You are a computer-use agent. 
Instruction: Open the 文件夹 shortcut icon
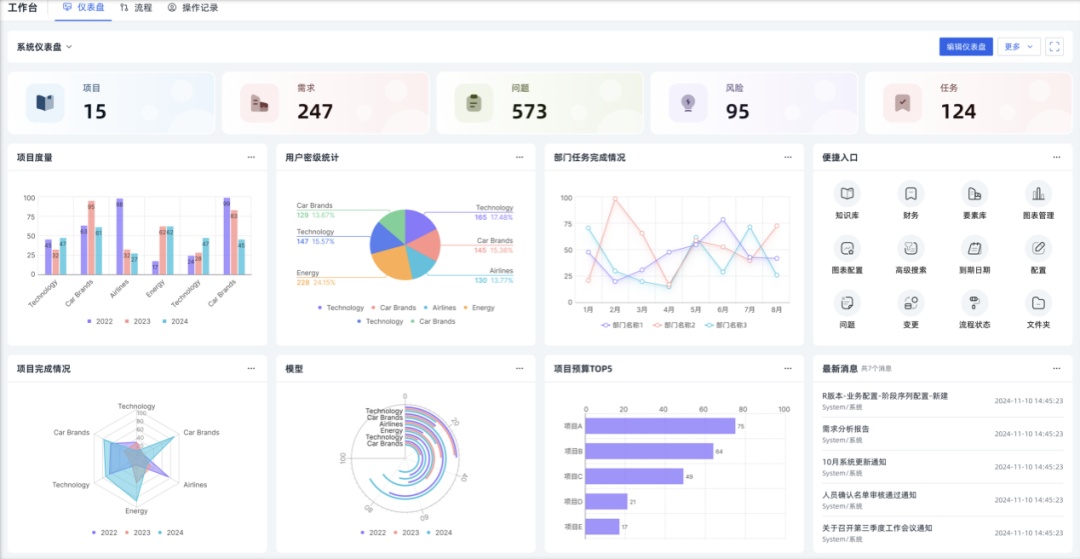(1038, 302)
